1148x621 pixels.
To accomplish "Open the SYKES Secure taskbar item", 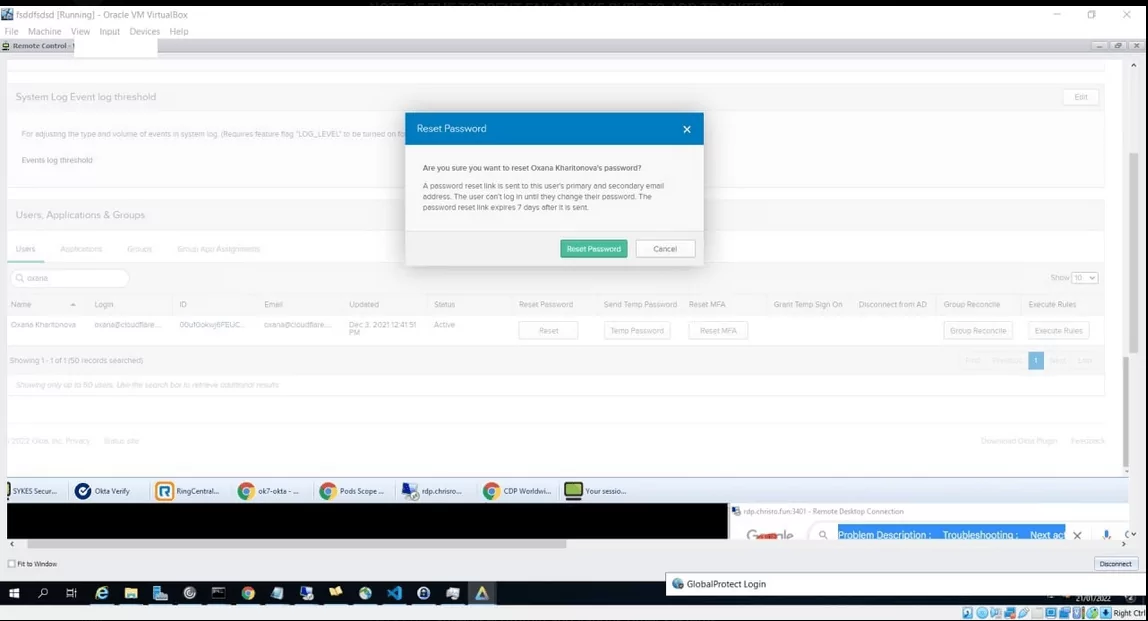I will (34, 490).
